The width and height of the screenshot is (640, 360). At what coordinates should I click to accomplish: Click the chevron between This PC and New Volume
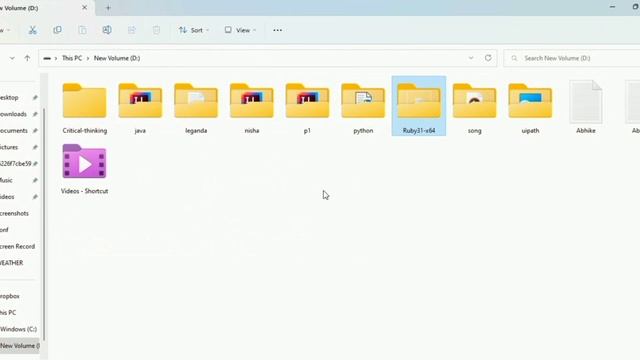(88, 58)
